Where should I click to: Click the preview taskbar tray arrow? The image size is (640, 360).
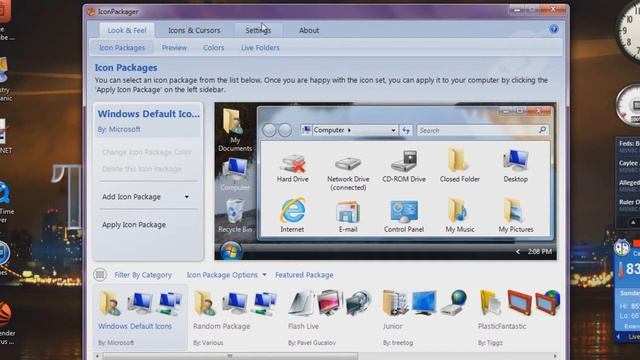point(518,251)
